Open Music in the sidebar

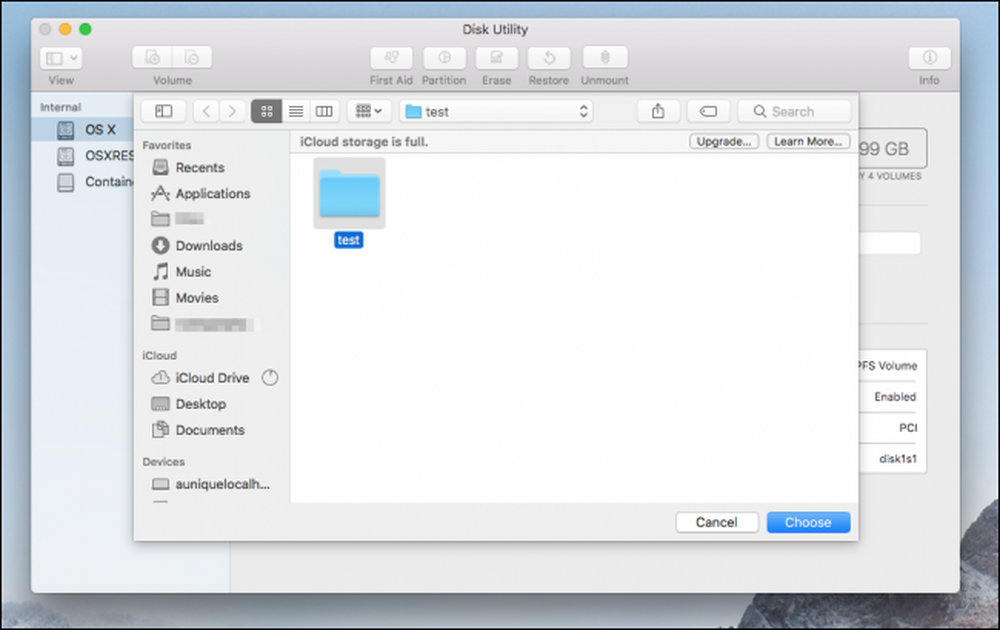(182, 272)
